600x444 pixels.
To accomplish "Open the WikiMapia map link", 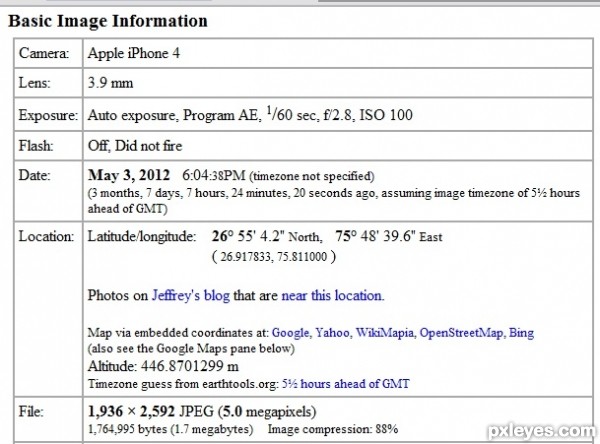I will click(x=385, y=333).
